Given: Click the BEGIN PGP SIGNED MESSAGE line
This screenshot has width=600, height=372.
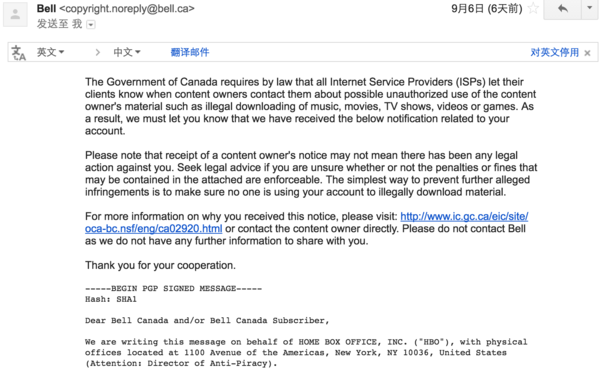Looking at the screenshot, I should point(173,289).
